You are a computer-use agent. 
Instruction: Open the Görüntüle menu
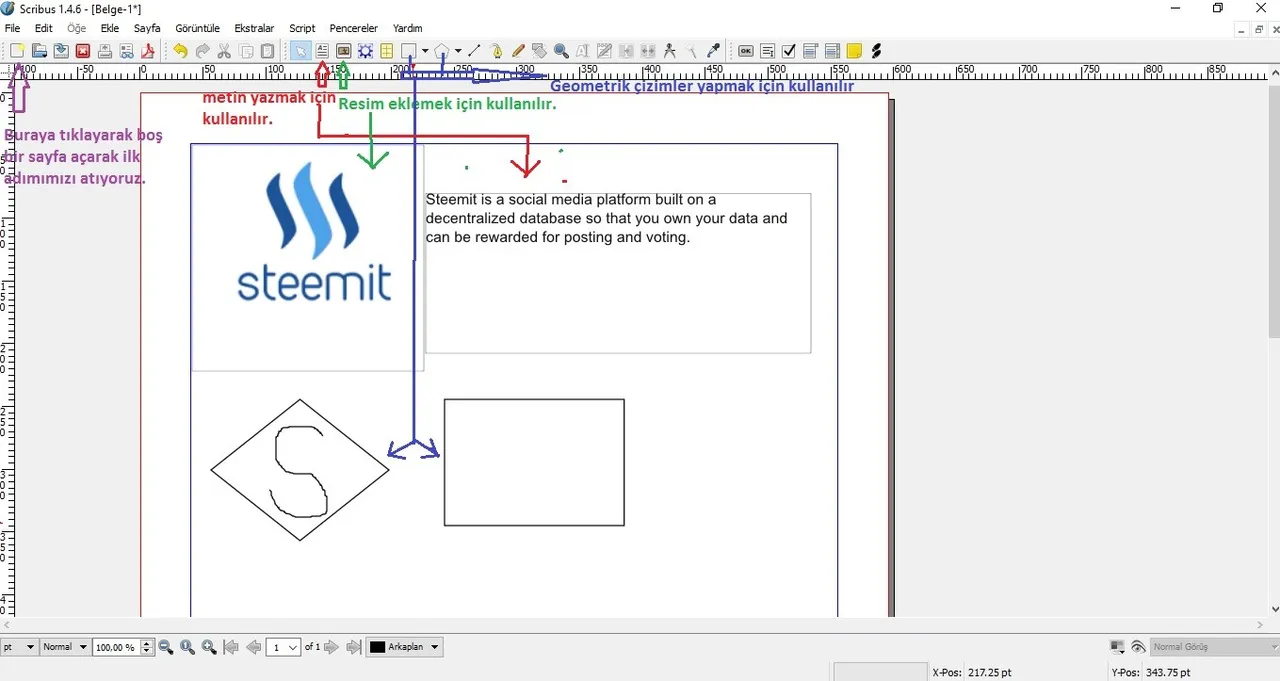[x=197, y=28]
